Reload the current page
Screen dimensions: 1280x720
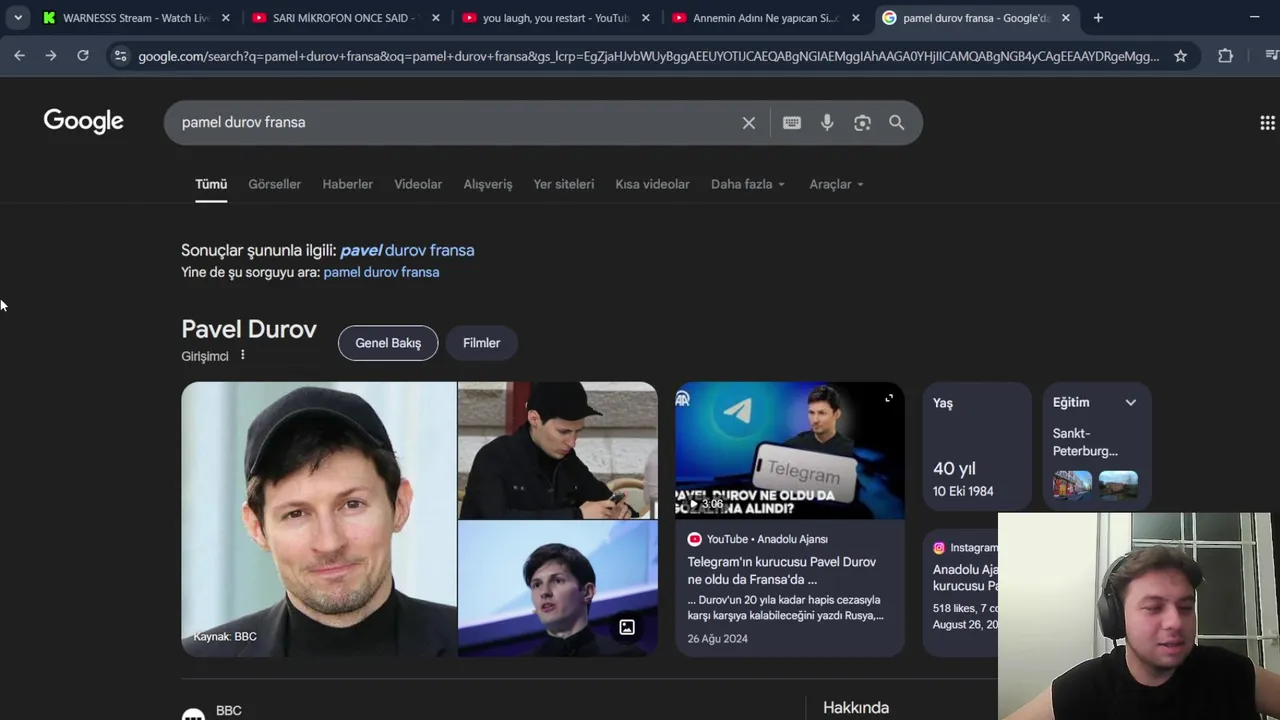tap(83, 56)
